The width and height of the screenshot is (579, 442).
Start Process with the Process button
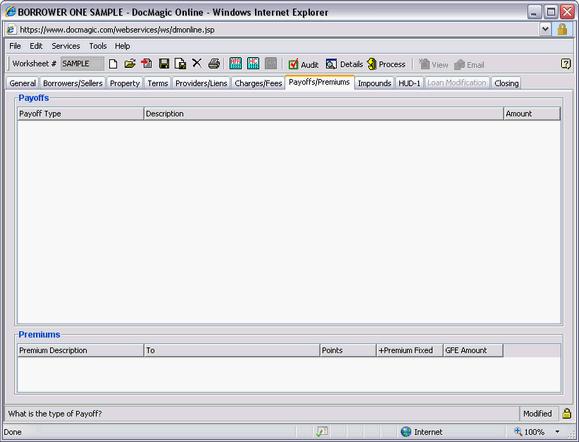[386, 64]
